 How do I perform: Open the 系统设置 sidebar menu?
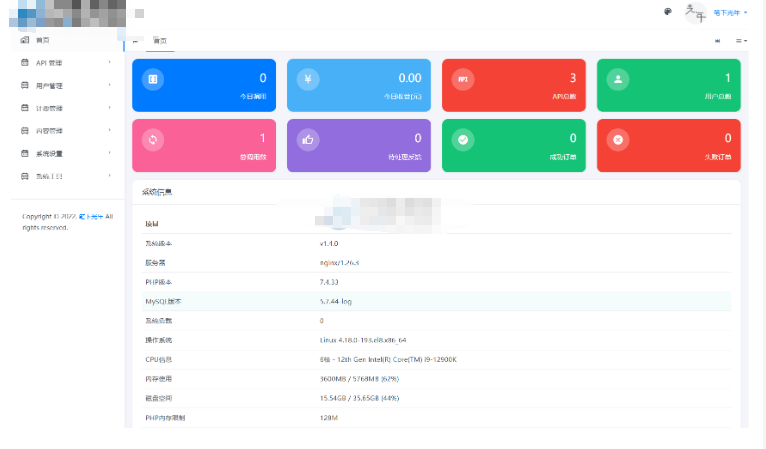pos(67,153)
